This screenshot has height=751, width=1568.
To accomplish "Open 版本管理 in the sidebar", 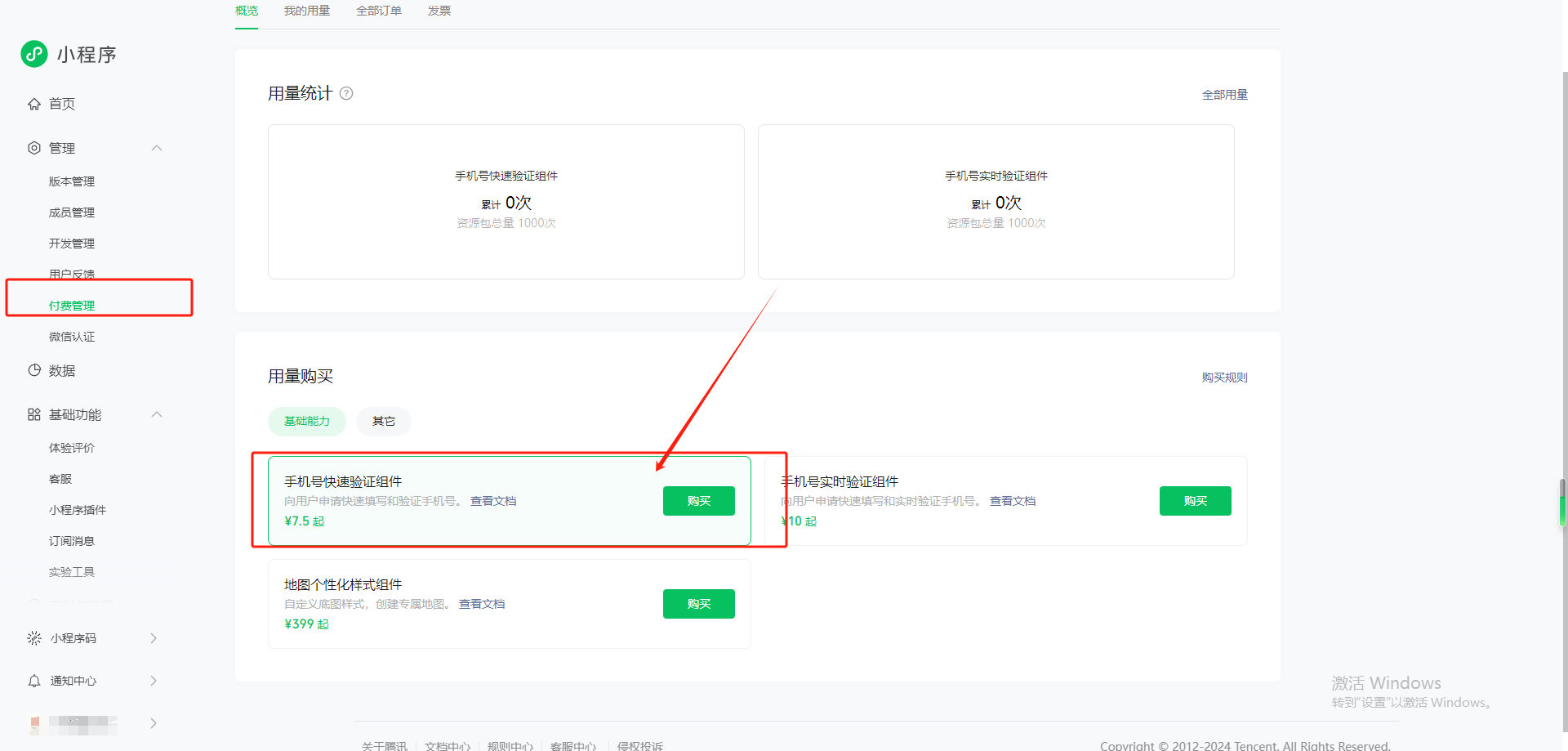I will 72,181.
